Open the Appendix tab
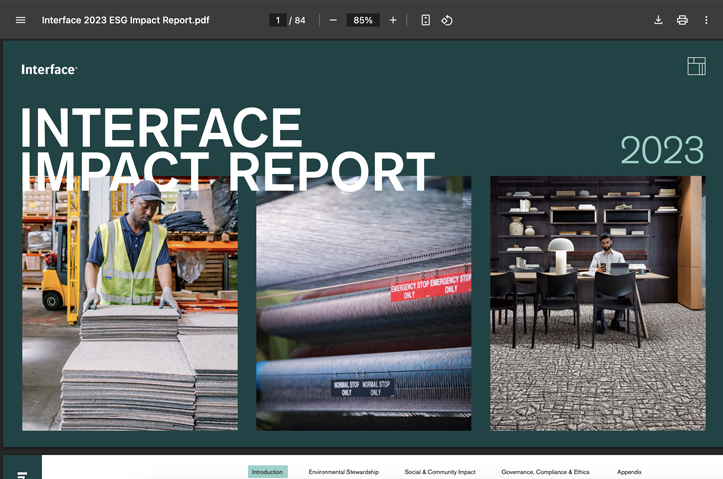The width and height of the screenshot is (723, 479). (x=629, y=472)
